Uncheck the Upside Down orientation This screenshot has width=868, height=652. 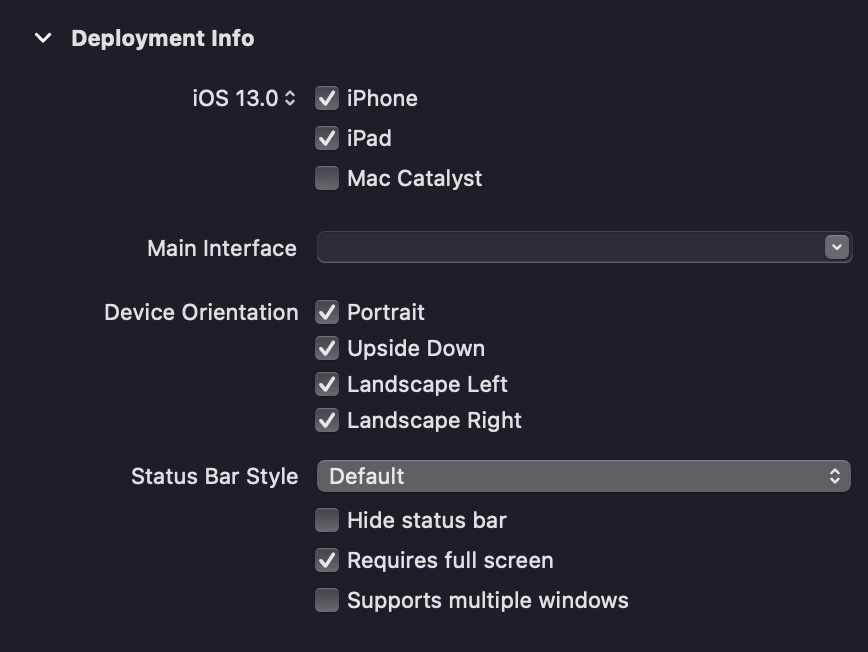point(327,348)
